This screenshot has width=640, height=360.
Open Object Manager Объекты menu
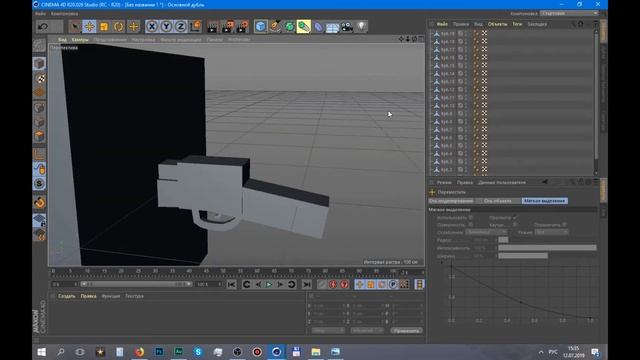tap(498, 24)
